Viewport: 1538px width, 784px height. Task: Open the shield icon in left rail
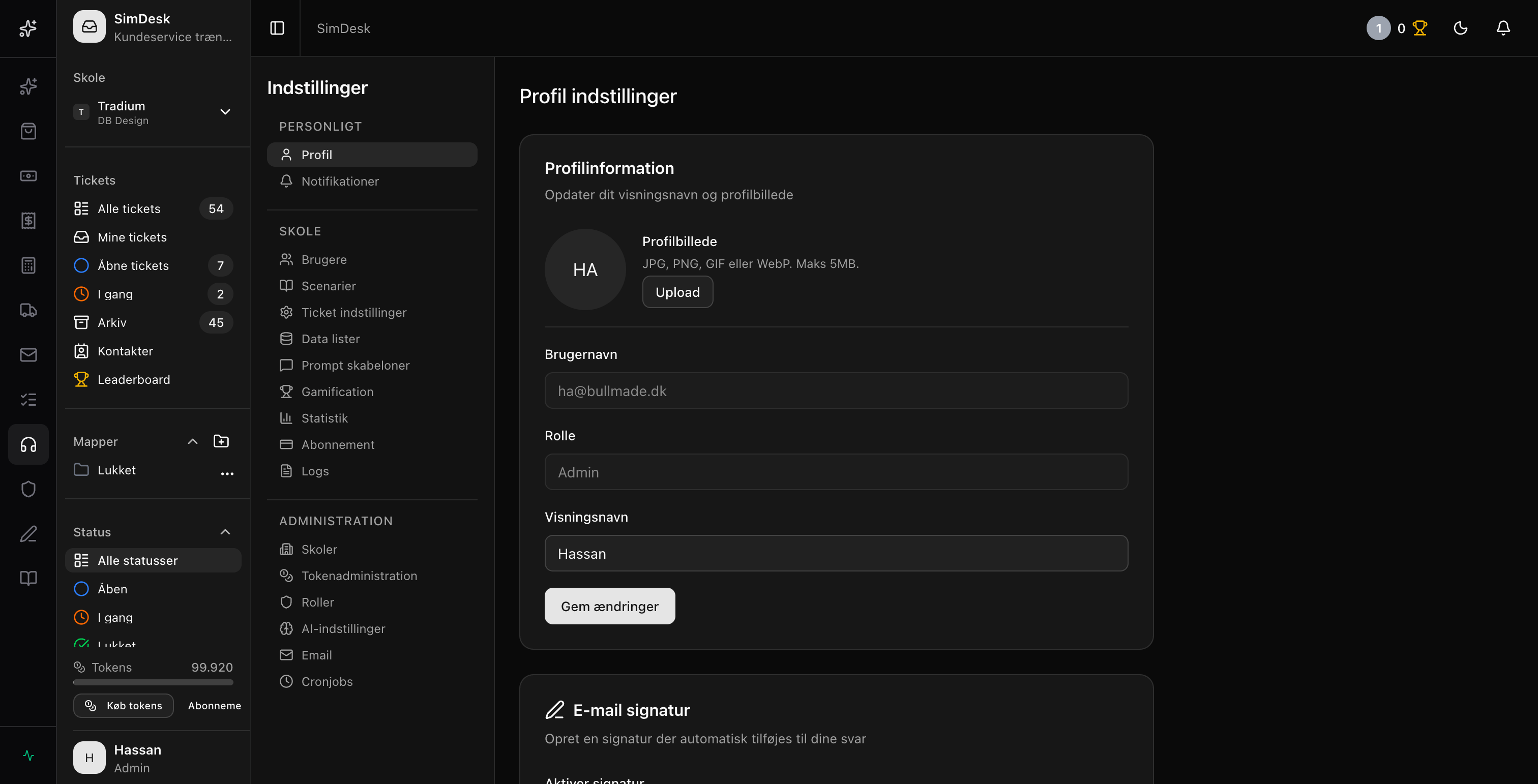[x=28, y=489]
